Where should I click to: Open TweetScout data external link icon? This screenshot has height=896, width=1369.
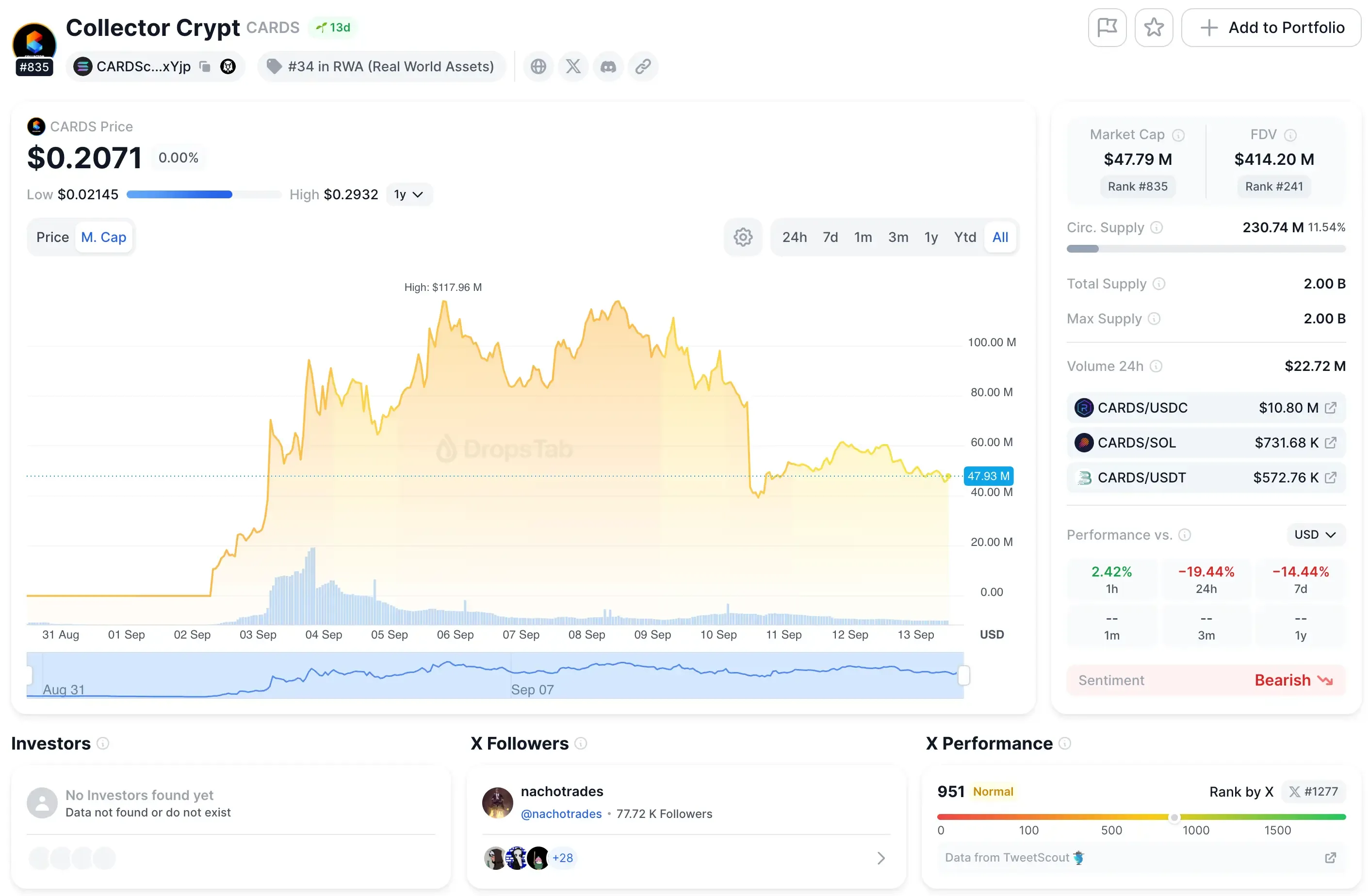tap(1330, 858)
